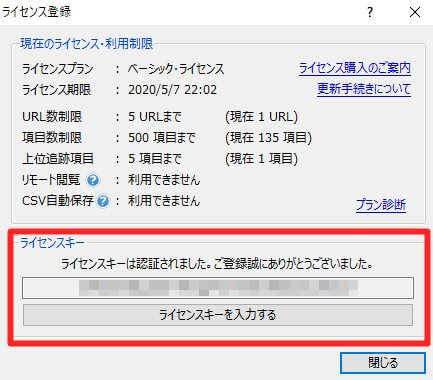Image resolution: width=433 pixels, height=380 pixels.
Task: Click the 閉じる button
Action: pos(383,363)
